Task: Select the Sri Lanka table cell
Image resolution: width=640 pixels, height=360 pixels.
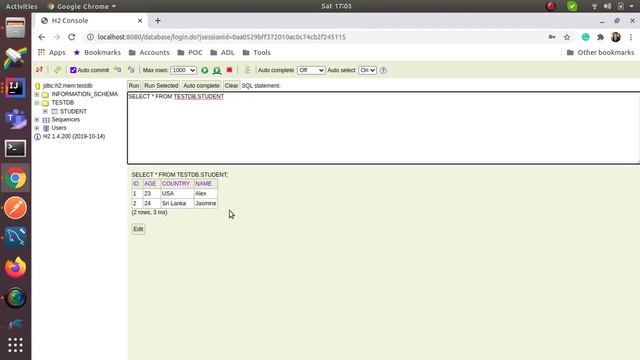Action: click(x=176, y=203)
